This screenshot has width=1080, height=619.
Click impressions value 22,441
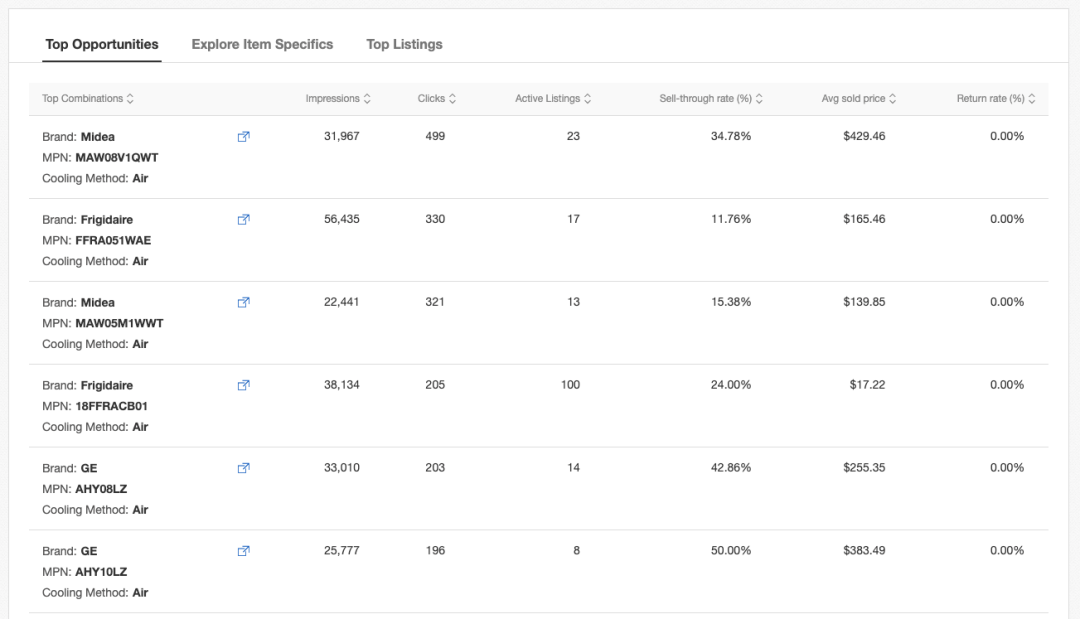pos(342,302)
